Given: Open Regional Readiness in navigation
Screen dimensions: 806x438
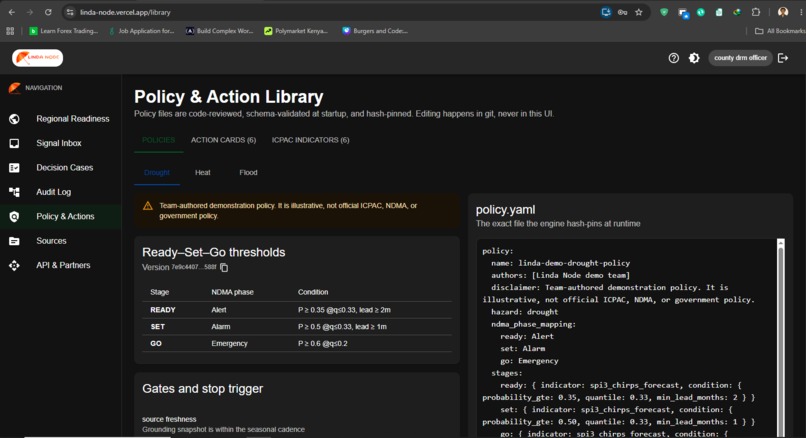Looking at the screenshot, I should click(x=61, y=119).
